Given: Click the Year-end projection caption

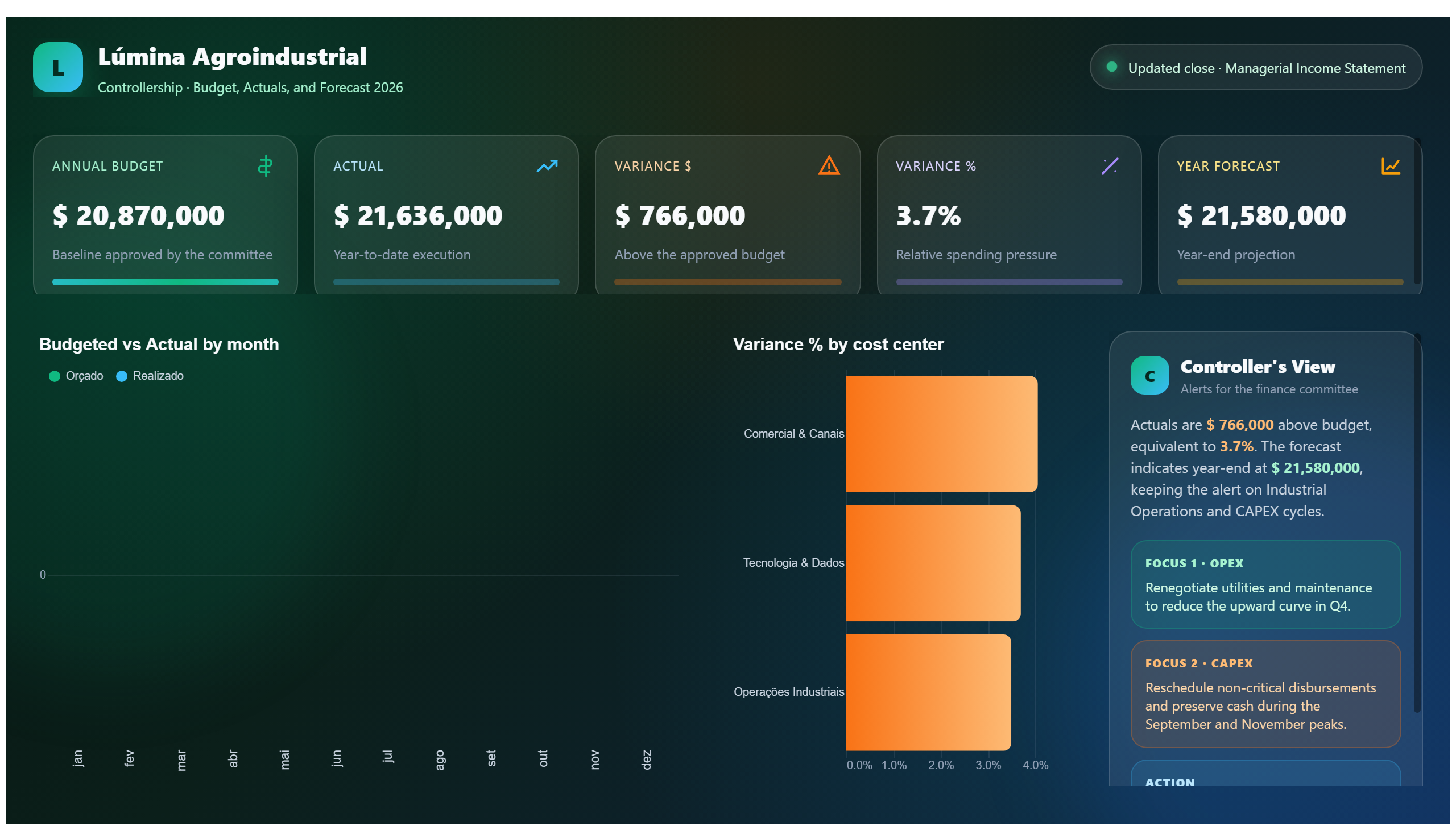Looking at the screenshot, I should click(1235, 255).
